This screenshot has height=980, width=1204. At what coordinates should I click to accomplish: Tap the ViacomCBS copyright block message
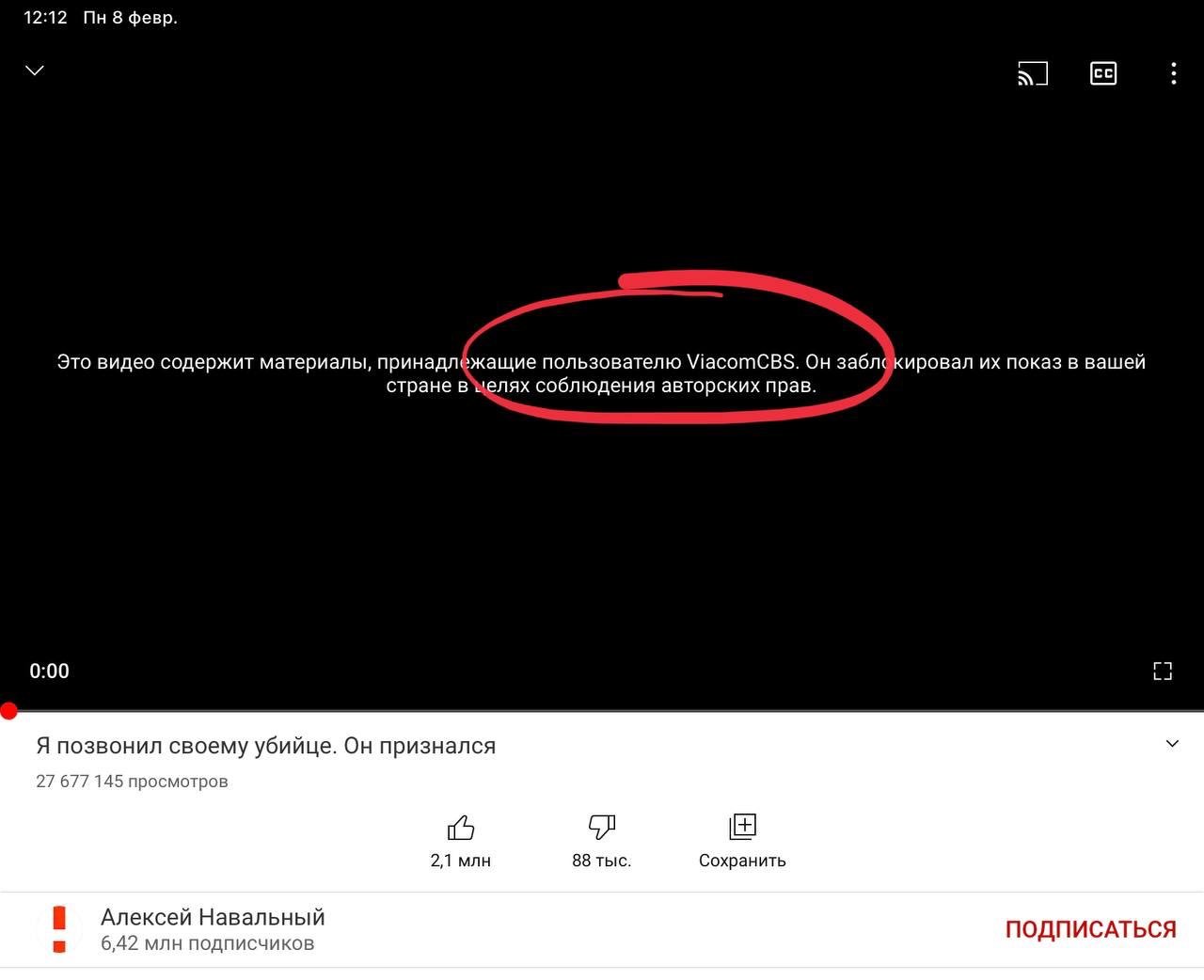(601, 373)
